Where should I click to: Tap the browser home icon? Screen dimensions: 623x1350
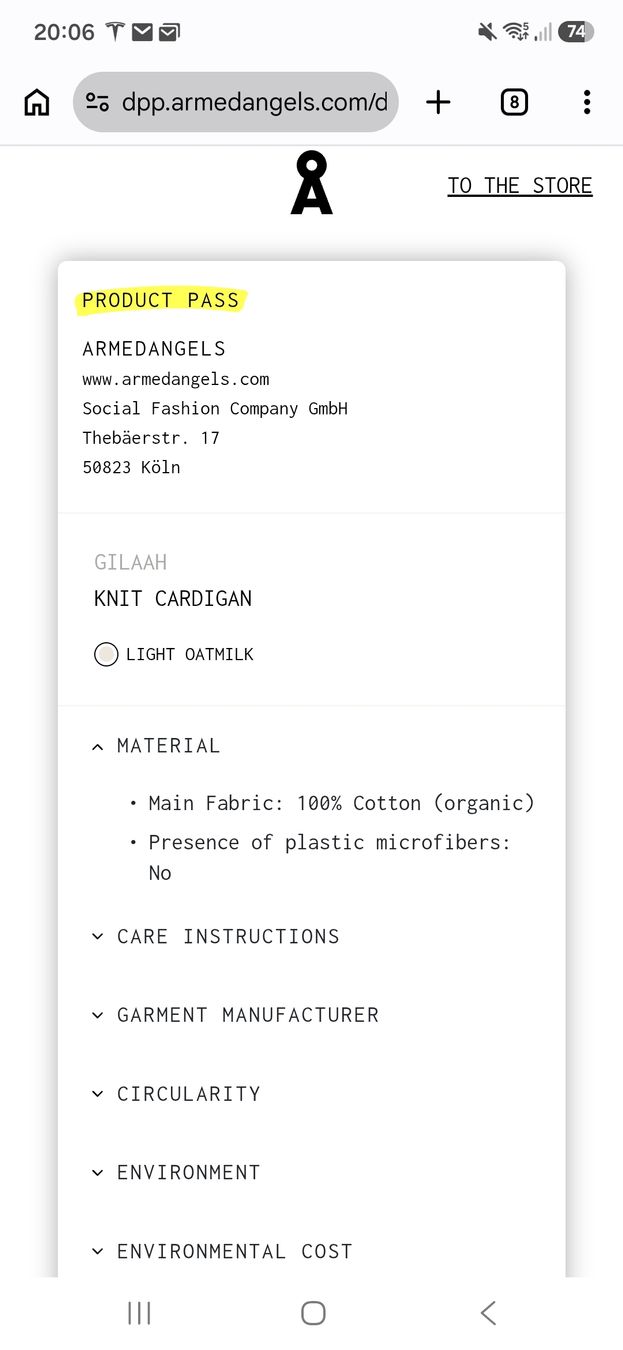(x=37, y=102)
